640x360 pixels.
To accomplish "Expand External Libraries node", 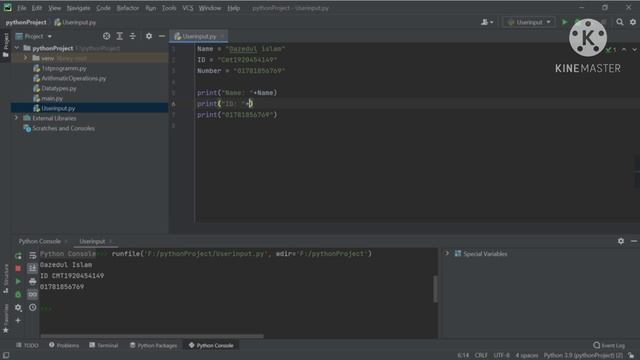I will (16, 118).
